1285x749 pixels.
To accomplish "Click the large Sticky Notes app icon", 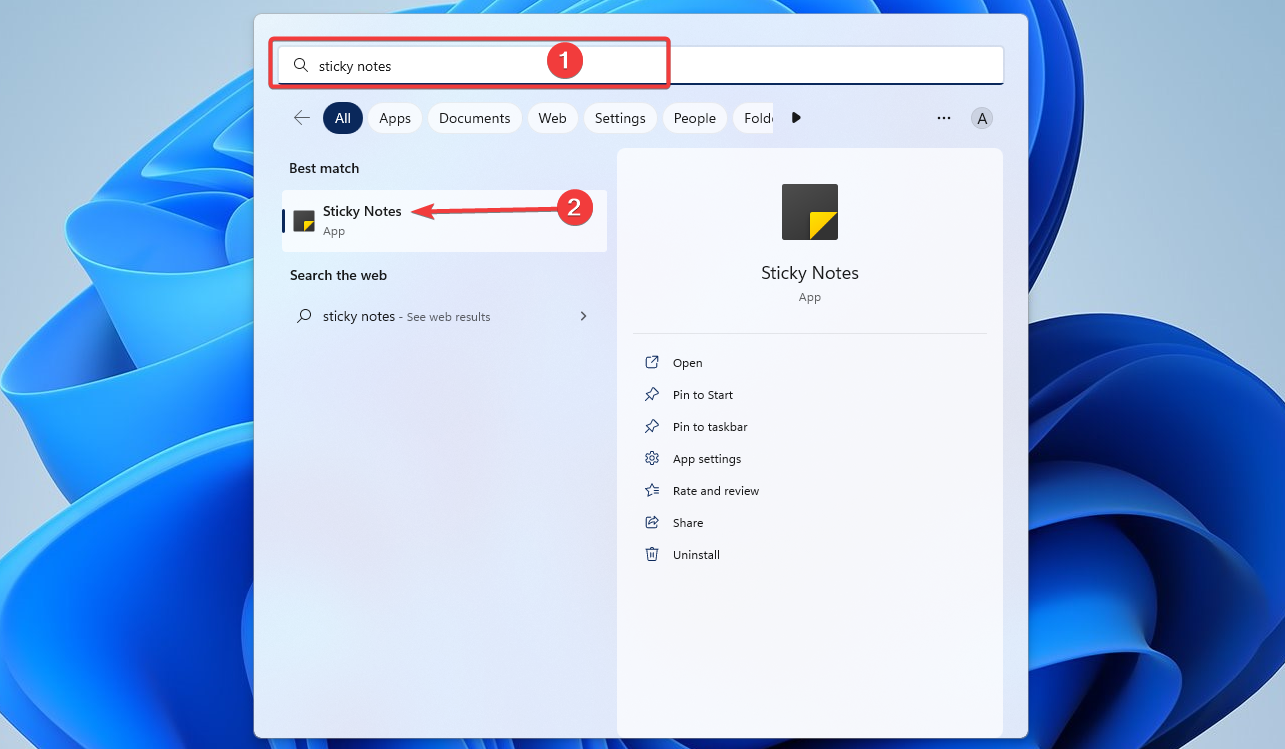I will pyautogui.click(x=810, y=212).
